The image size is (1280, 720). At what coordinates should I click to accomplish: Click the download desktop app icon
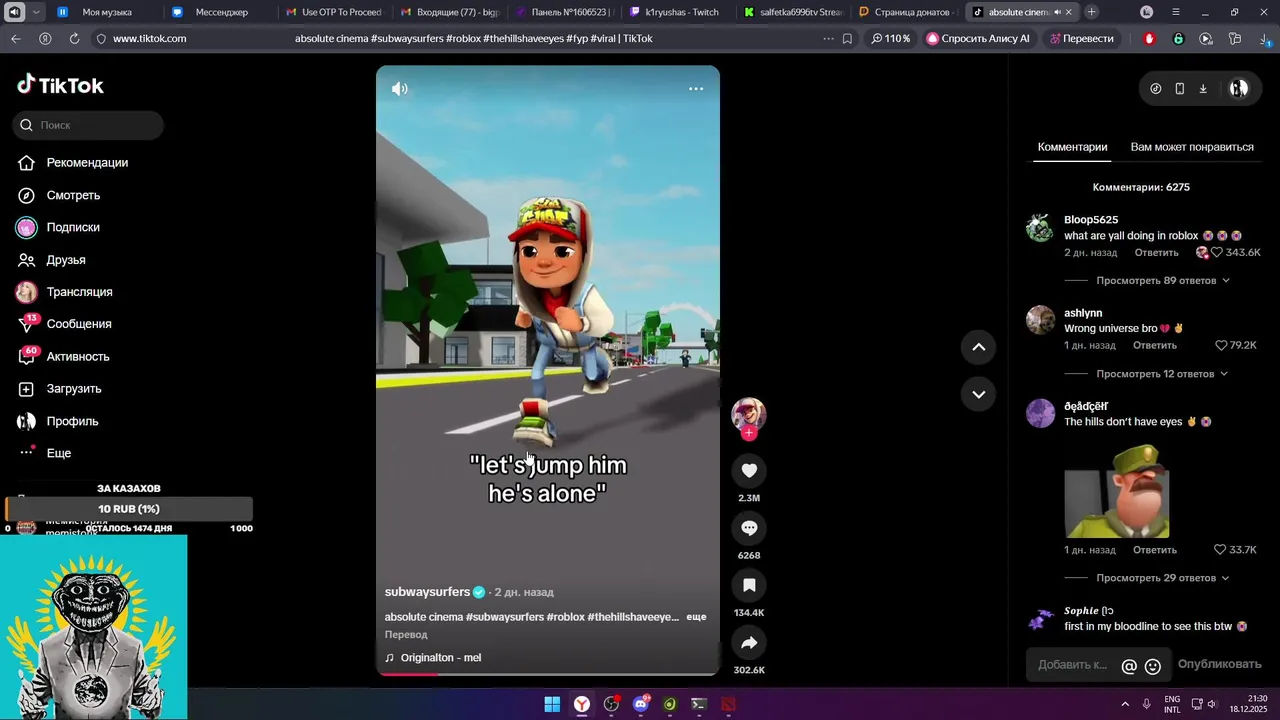(x=1203, y=89)
